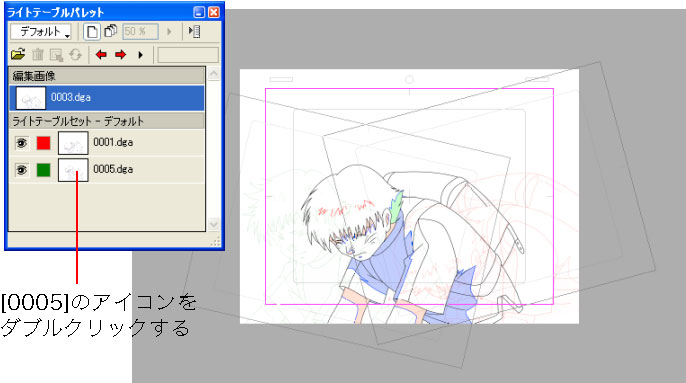Expand the arrow beside the 50 % field
686x383 pixels.
click(169, 32)
